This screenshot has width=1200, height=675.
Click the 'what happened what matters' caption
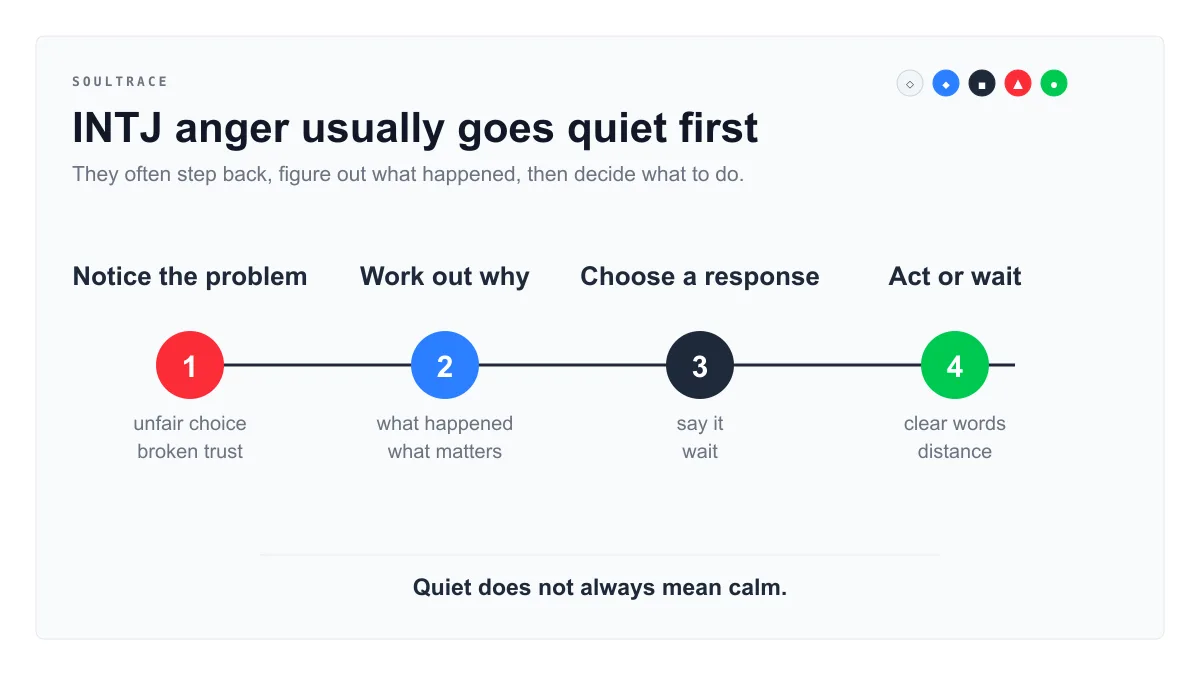[445, 437]
